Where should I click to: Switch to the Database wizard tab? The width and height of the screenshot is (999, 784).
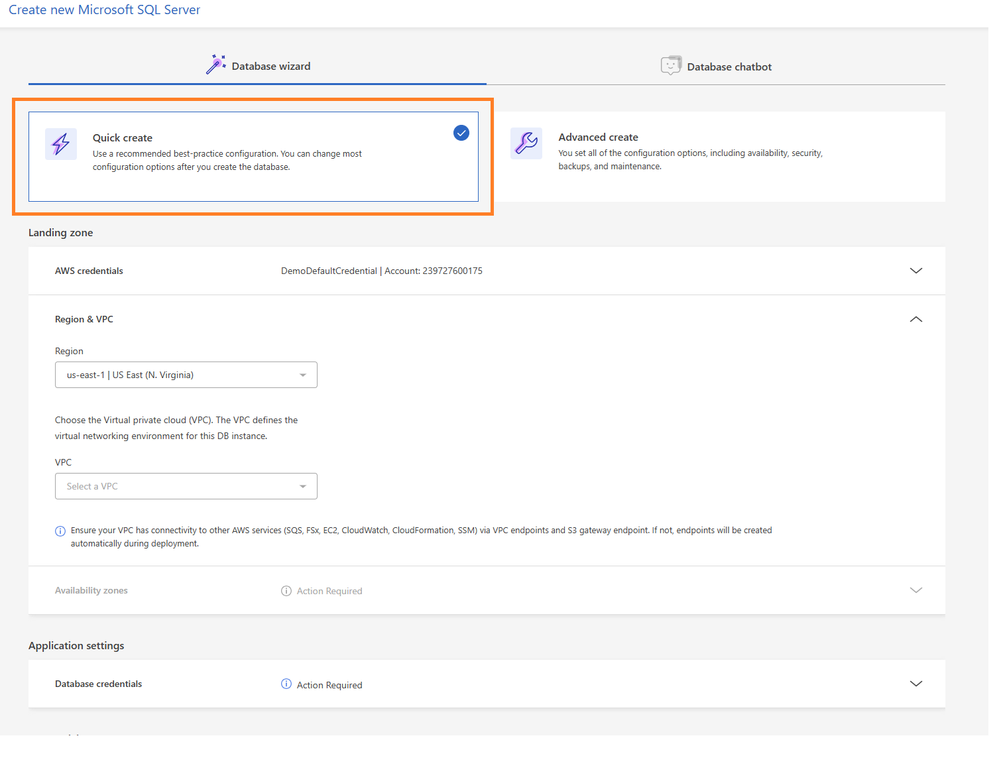pos(258,67)
